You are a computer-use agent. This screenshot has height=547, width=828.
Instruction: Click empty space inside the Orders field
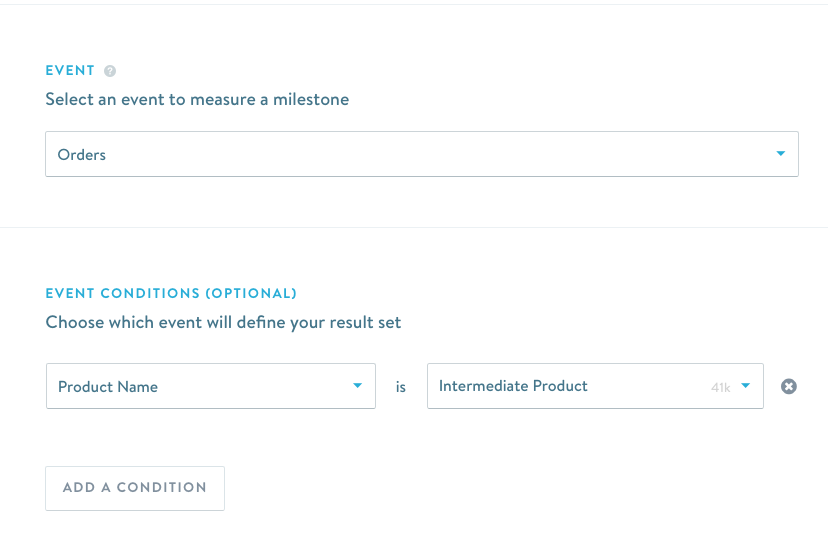tap(450, 155)
